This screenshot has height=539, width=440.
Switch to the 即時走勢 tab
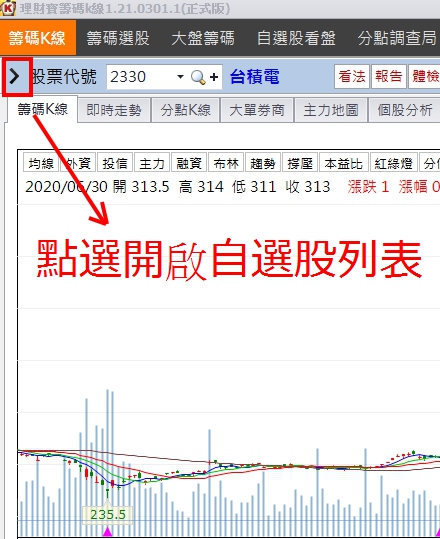[114, 110]
